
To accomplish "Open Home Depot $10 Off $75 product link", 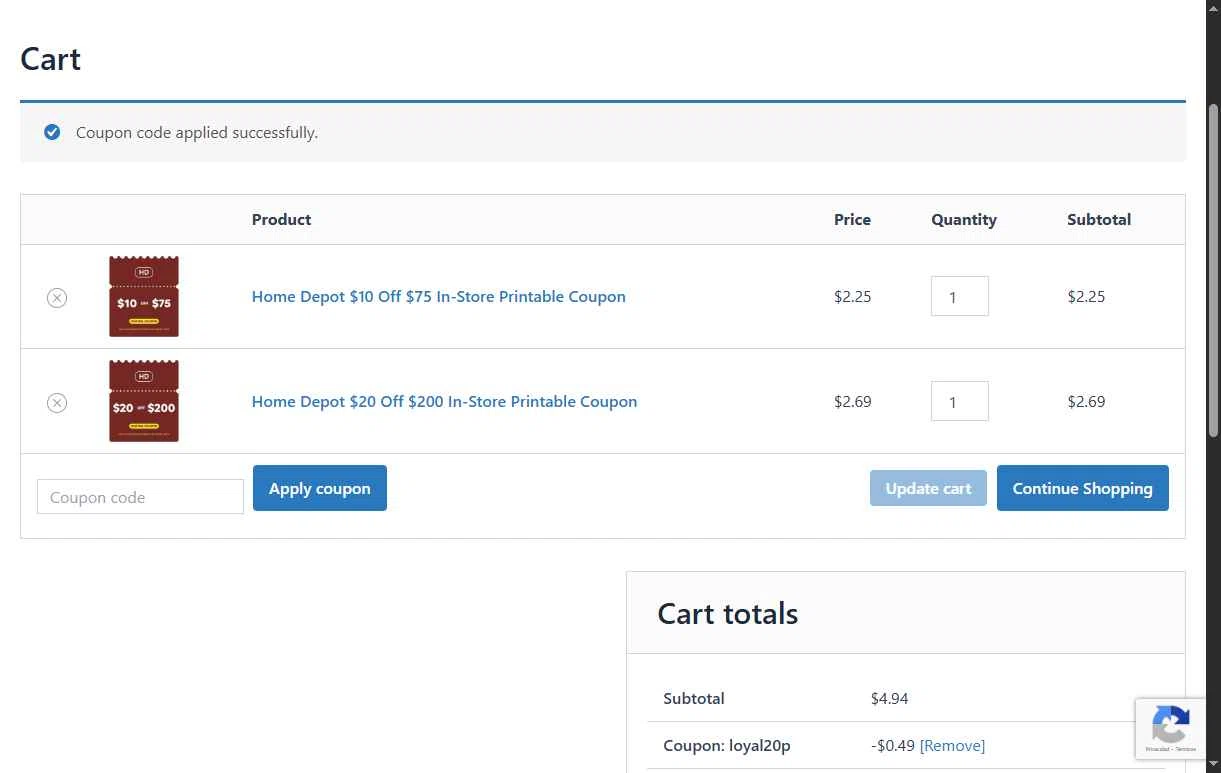I will pyautogui.click(x=439, y=296).
